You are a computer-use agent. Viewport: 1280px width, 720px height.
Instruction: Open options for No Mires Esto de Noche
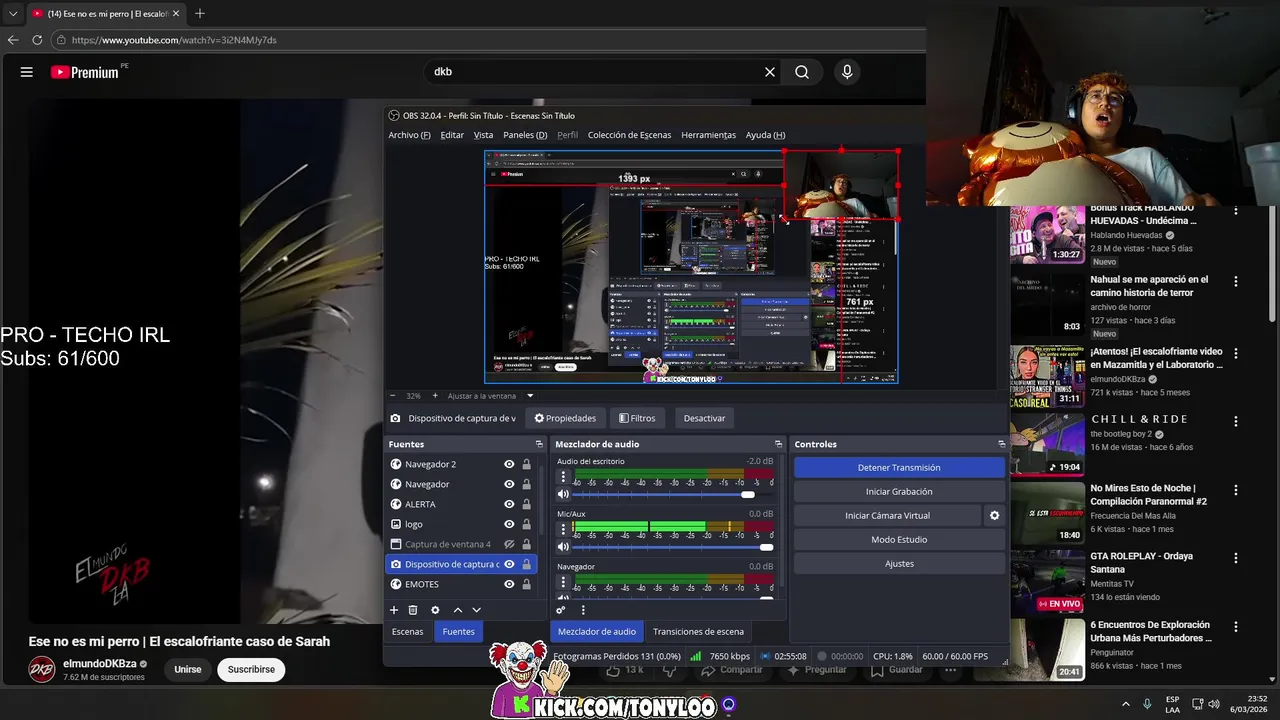[x=1236, y=490]
